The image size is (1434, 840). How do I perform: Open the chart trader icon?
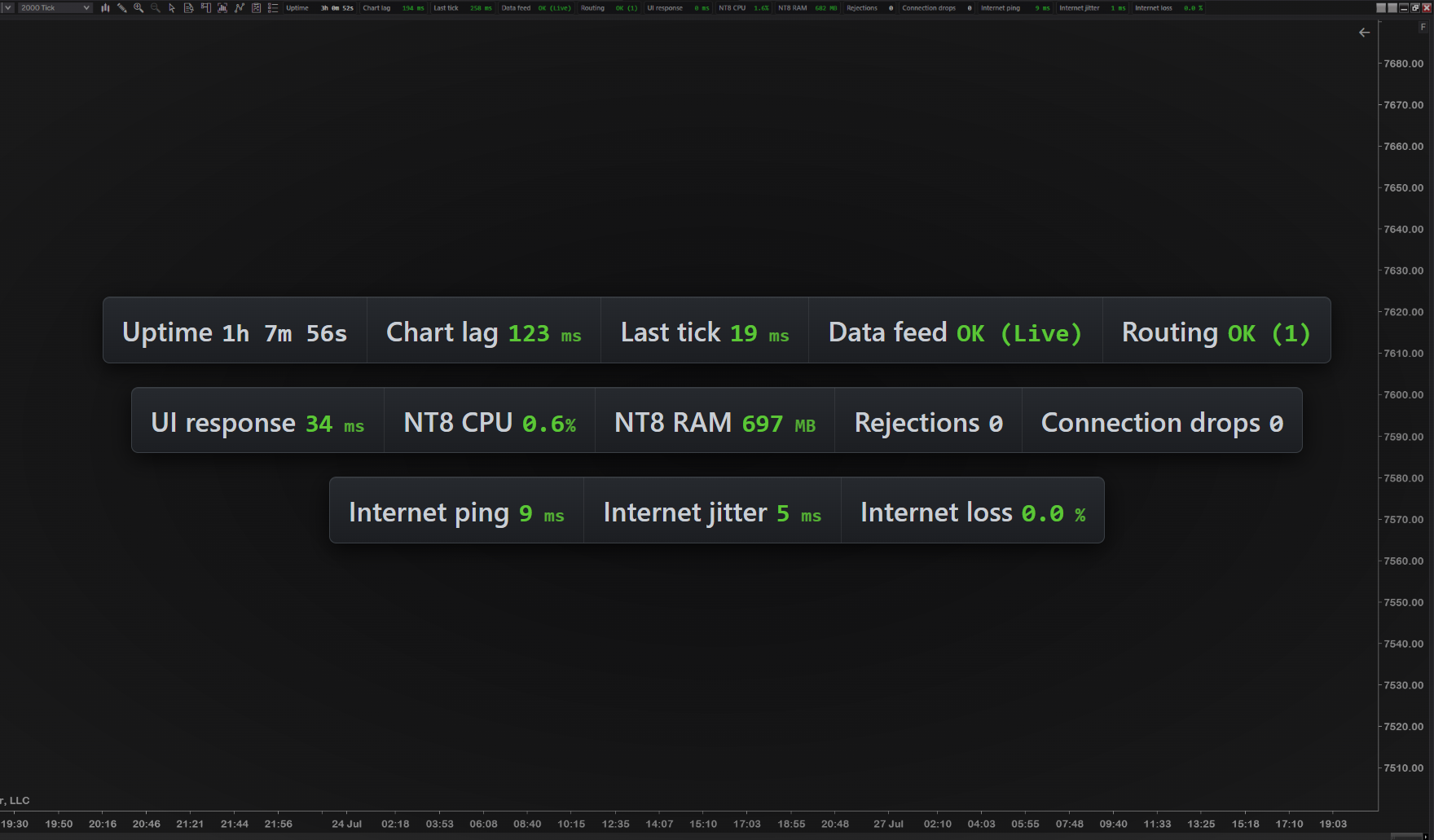pos(205,7)
